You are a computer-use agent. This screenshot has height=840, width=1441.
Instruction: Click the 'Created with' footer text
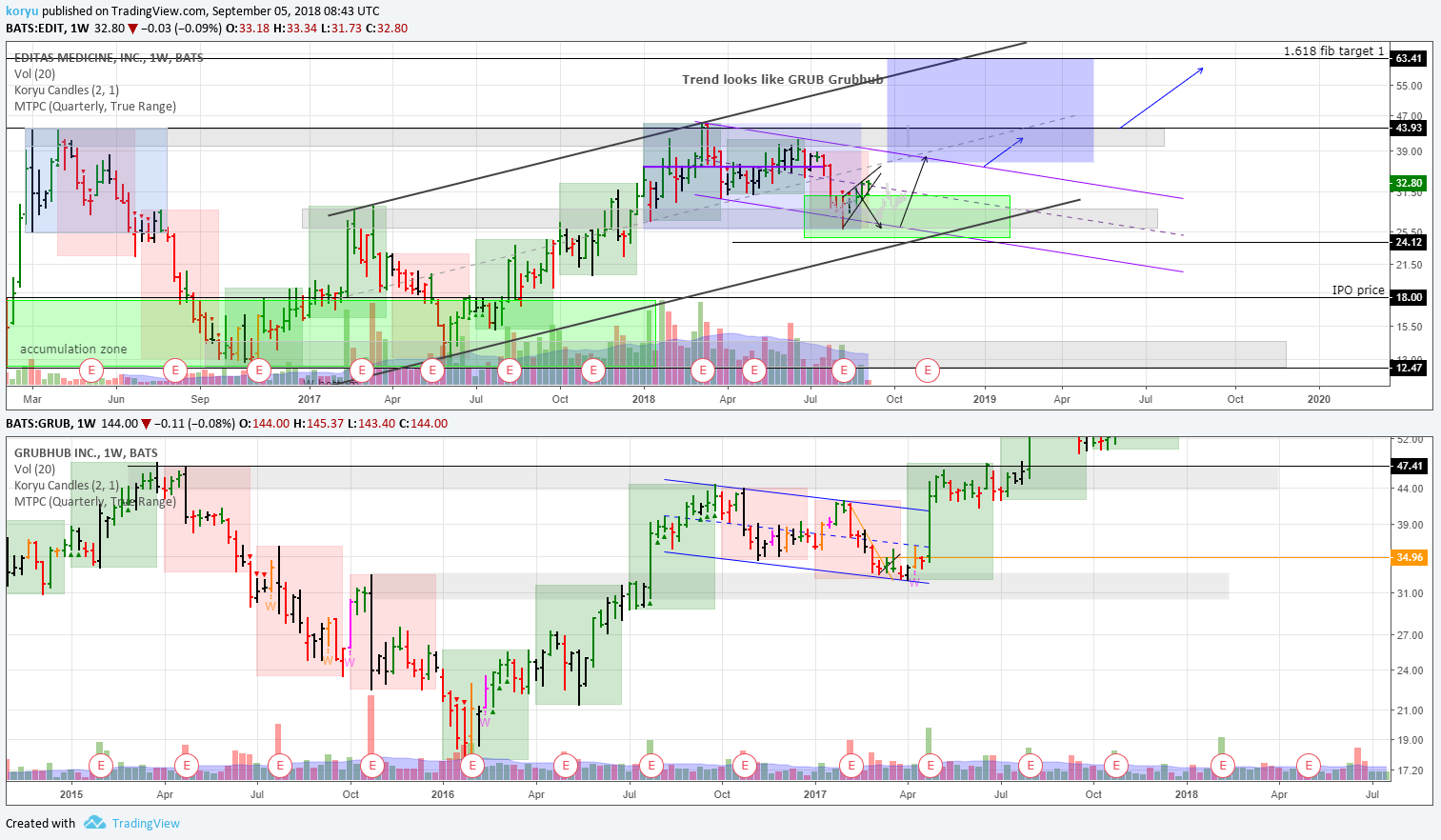click(x=40, y=823)
